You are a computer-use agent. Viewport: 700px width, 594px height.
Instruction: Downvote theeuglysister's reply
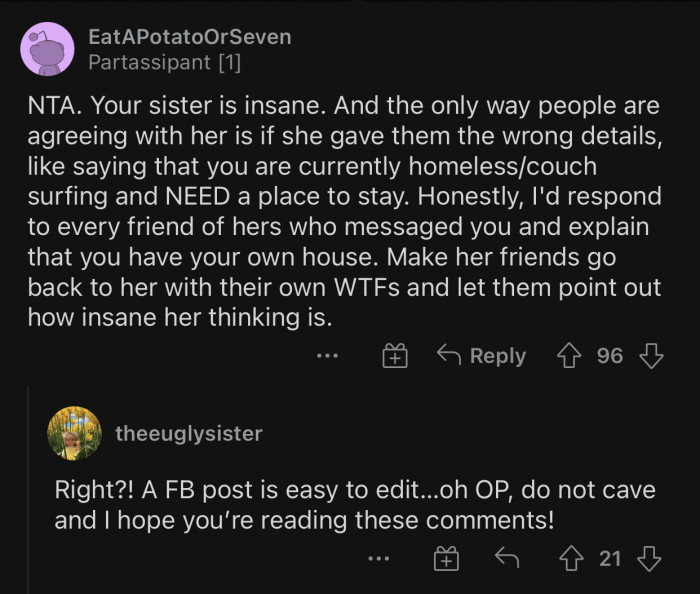651,559
